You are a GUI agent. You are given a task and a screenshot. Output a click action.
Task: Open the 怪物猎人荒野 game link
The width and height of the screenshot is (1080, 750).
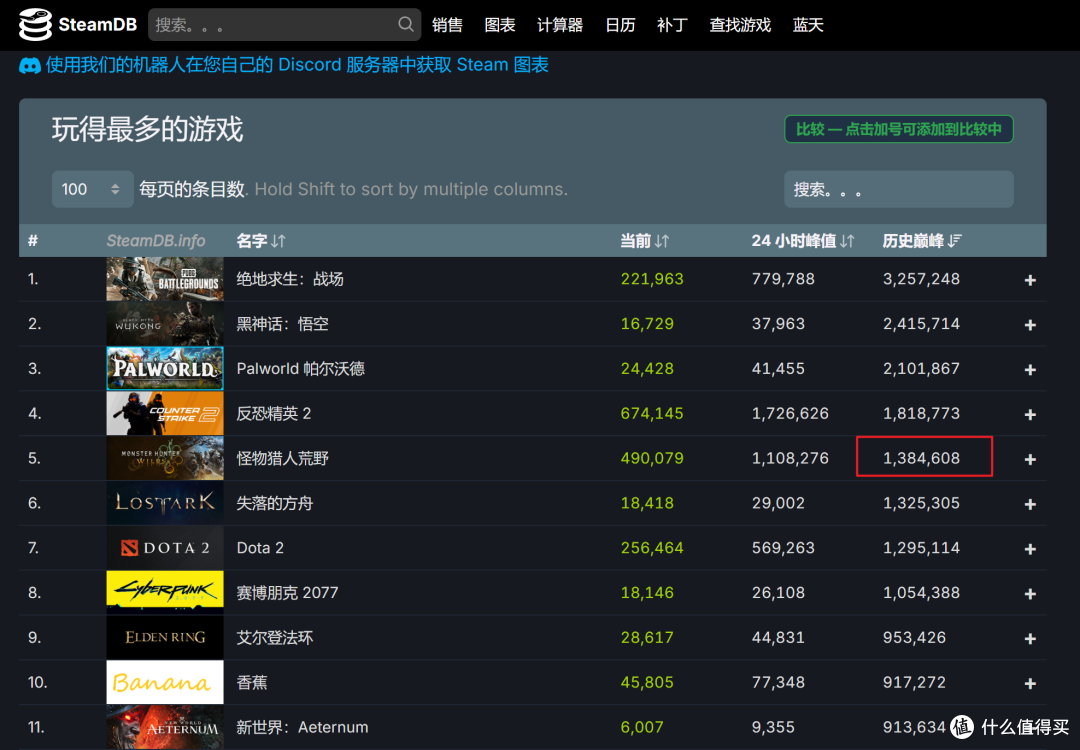coord(282,458)
